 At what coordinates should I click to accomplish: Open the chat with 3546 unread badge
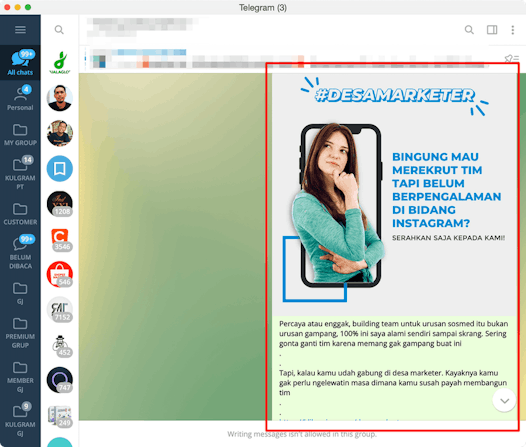pos(59,239)
